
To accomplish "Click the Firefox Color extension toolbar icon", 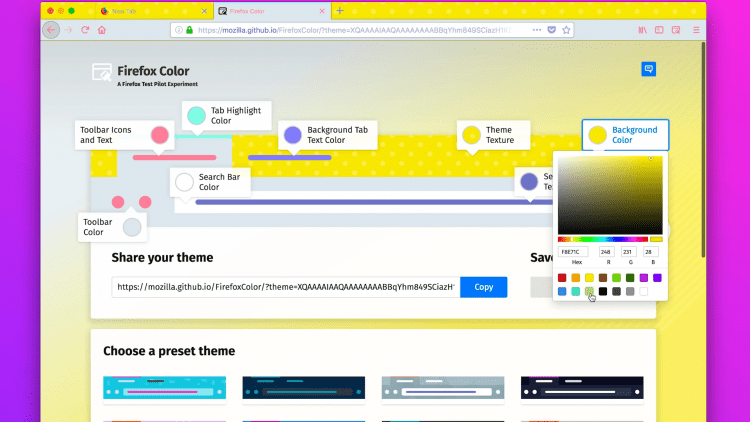I will pyautogui.click(x=676, y=30).
